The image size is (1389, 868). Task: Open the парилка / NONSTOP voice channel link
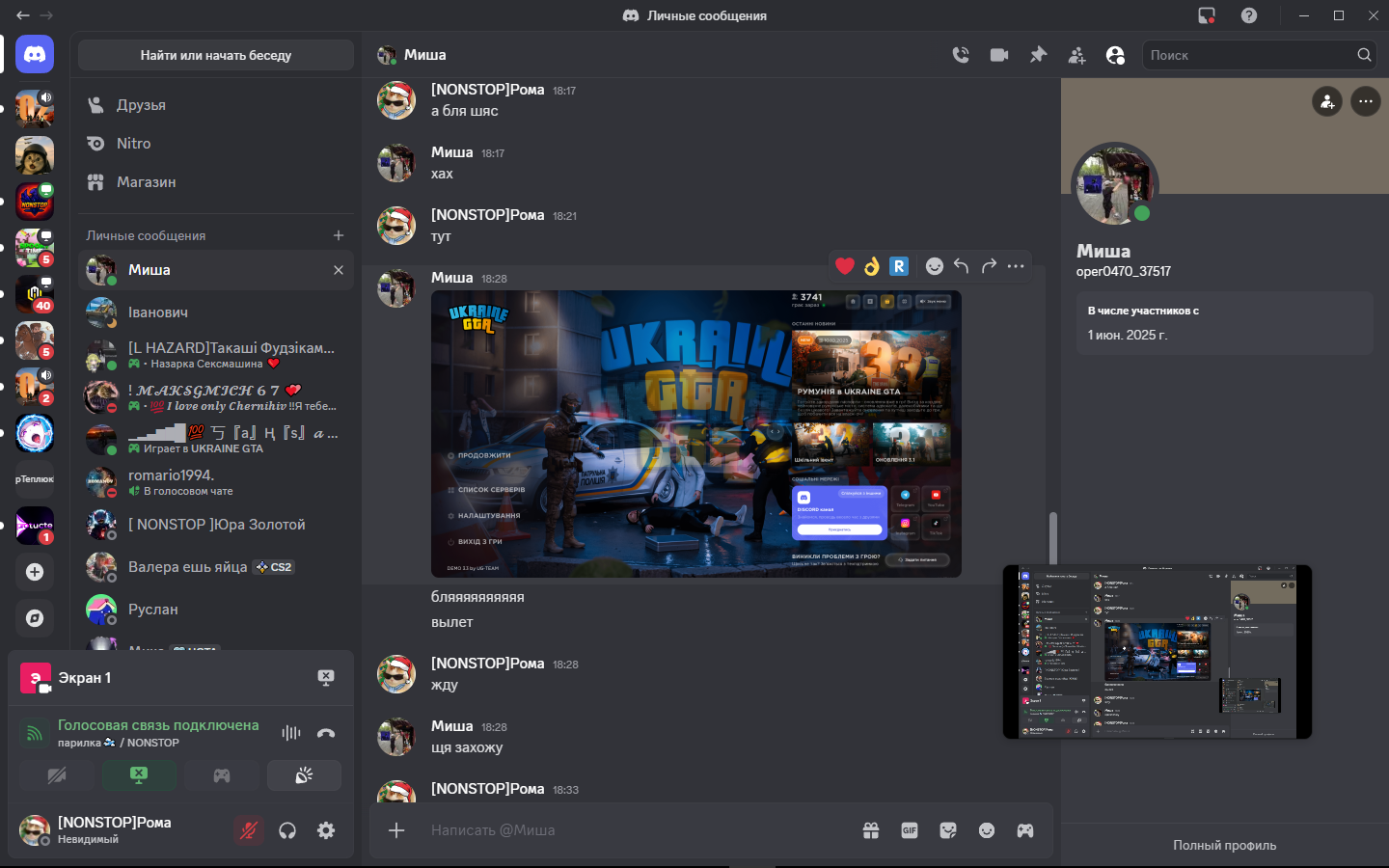point(119,743)
